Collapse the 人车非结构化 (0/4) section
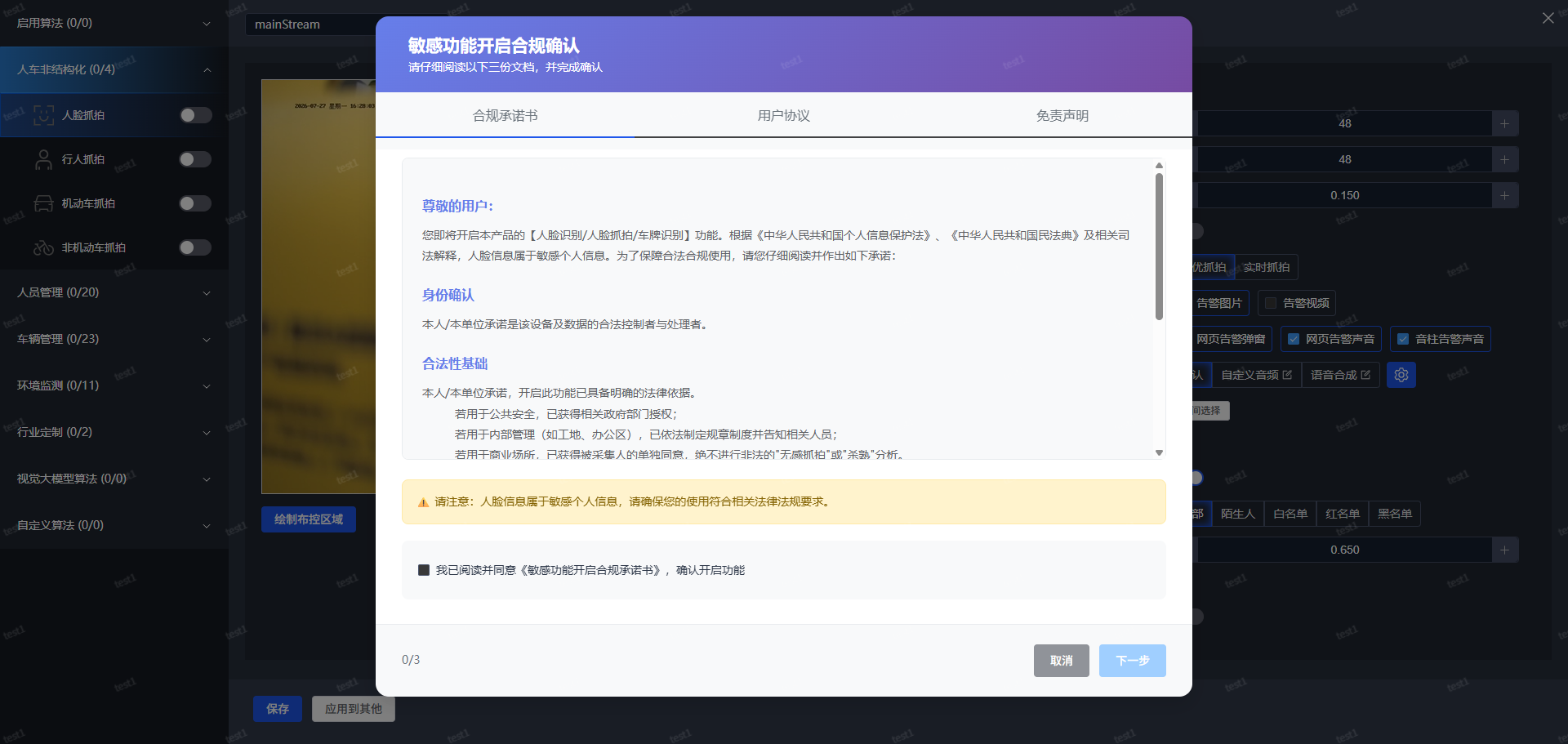 point(114,69)
